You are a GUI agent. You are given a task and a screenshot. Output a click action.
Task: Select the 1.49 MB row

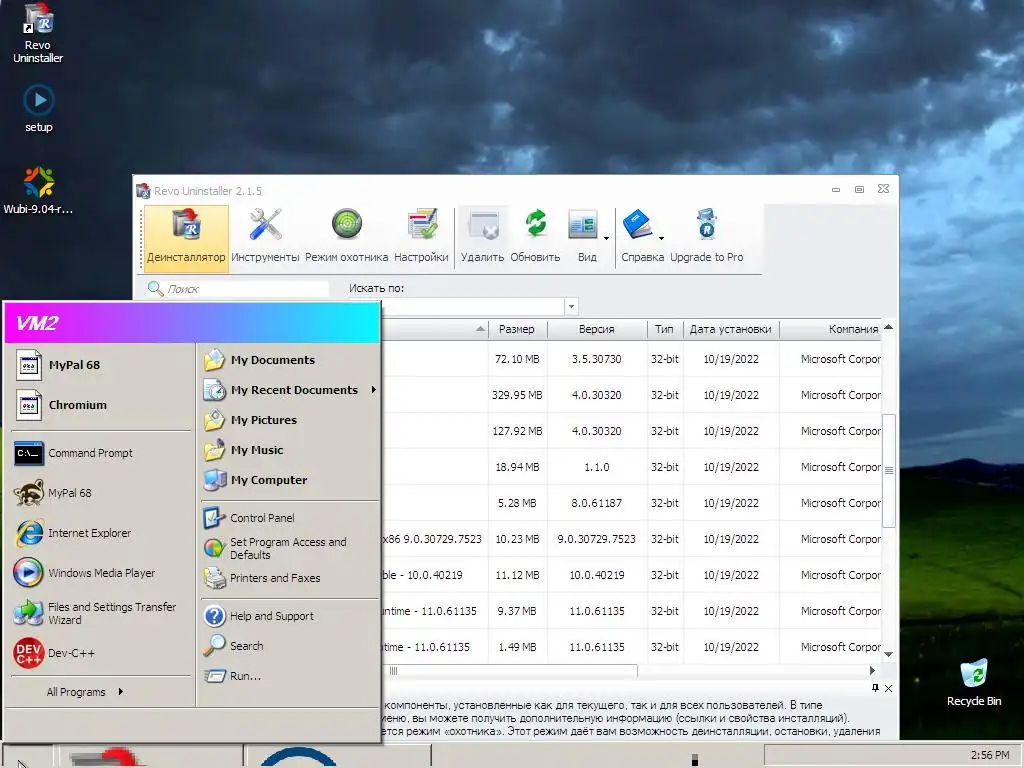click(x=631, y=647)
